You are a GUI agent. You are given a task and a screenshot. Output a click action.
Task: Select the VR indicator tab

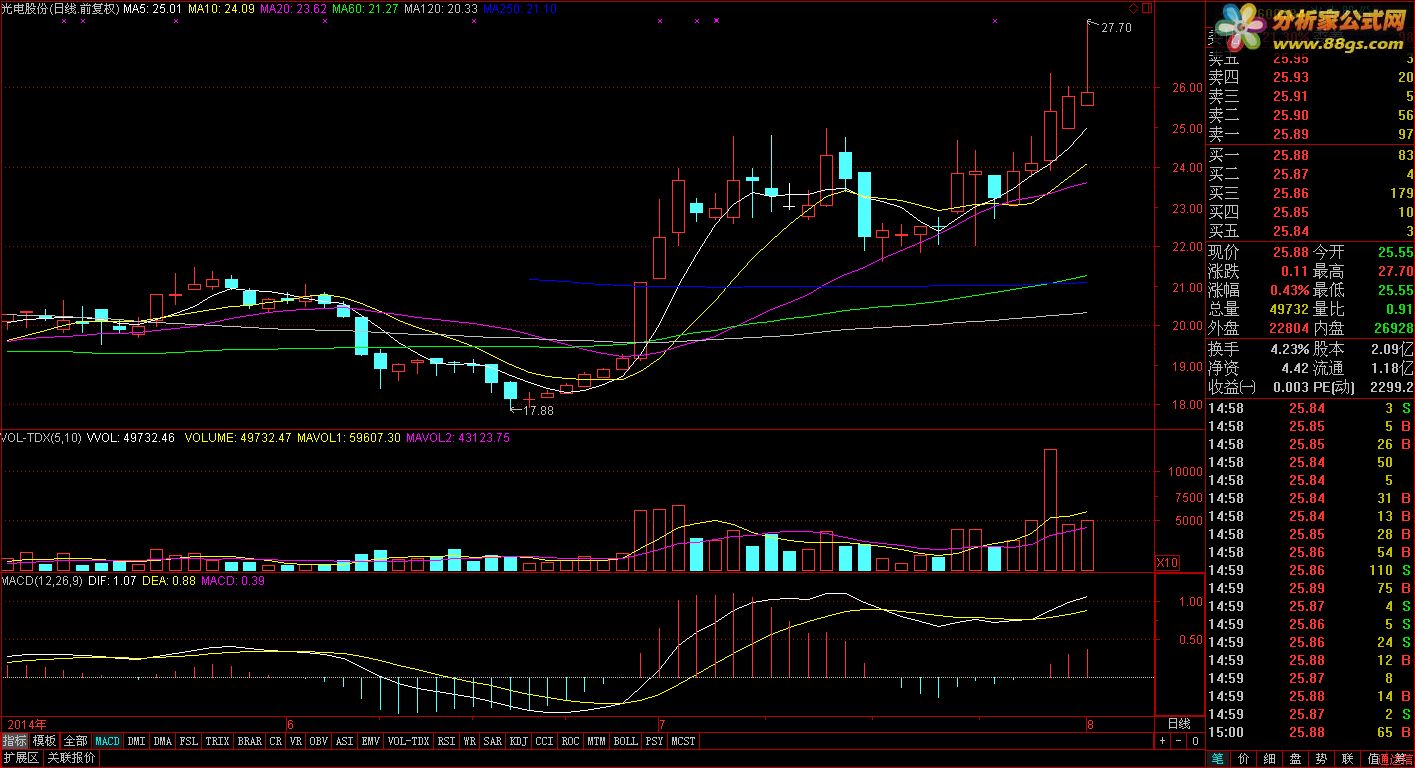296,741
